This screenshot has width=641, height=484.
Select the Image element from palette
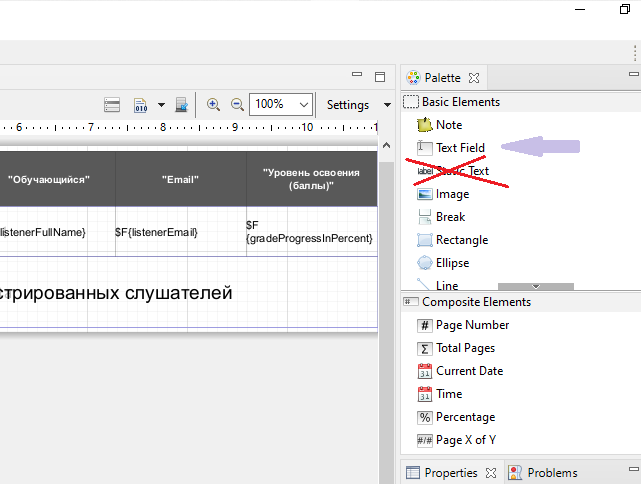coord(452,194)
